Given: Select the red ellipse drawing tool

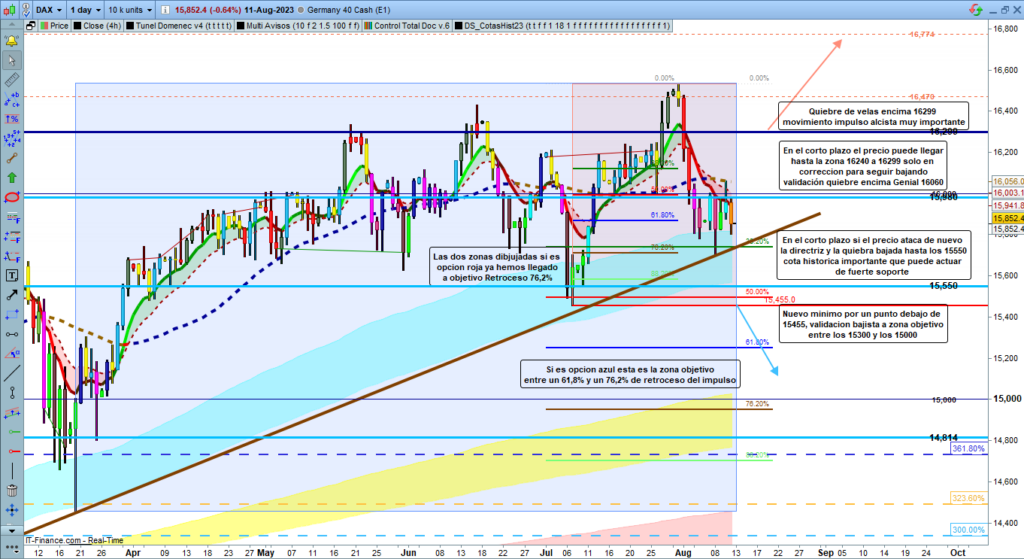Looking at the screenshot, I should click(11, 198).
